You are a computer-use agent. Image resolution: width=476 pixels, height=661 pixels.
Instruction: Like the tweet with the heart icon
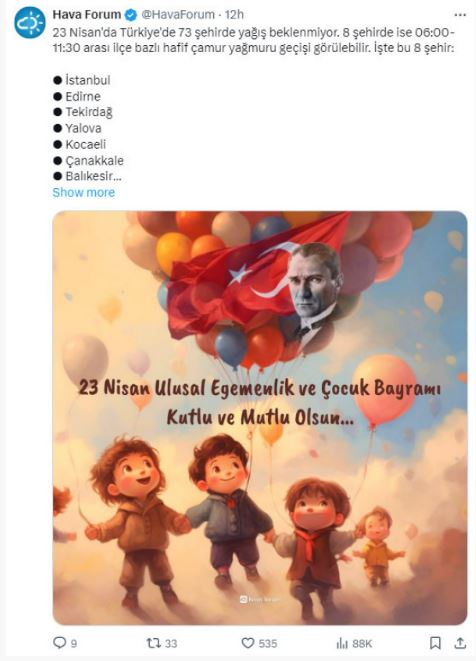[x=247, y=643]
